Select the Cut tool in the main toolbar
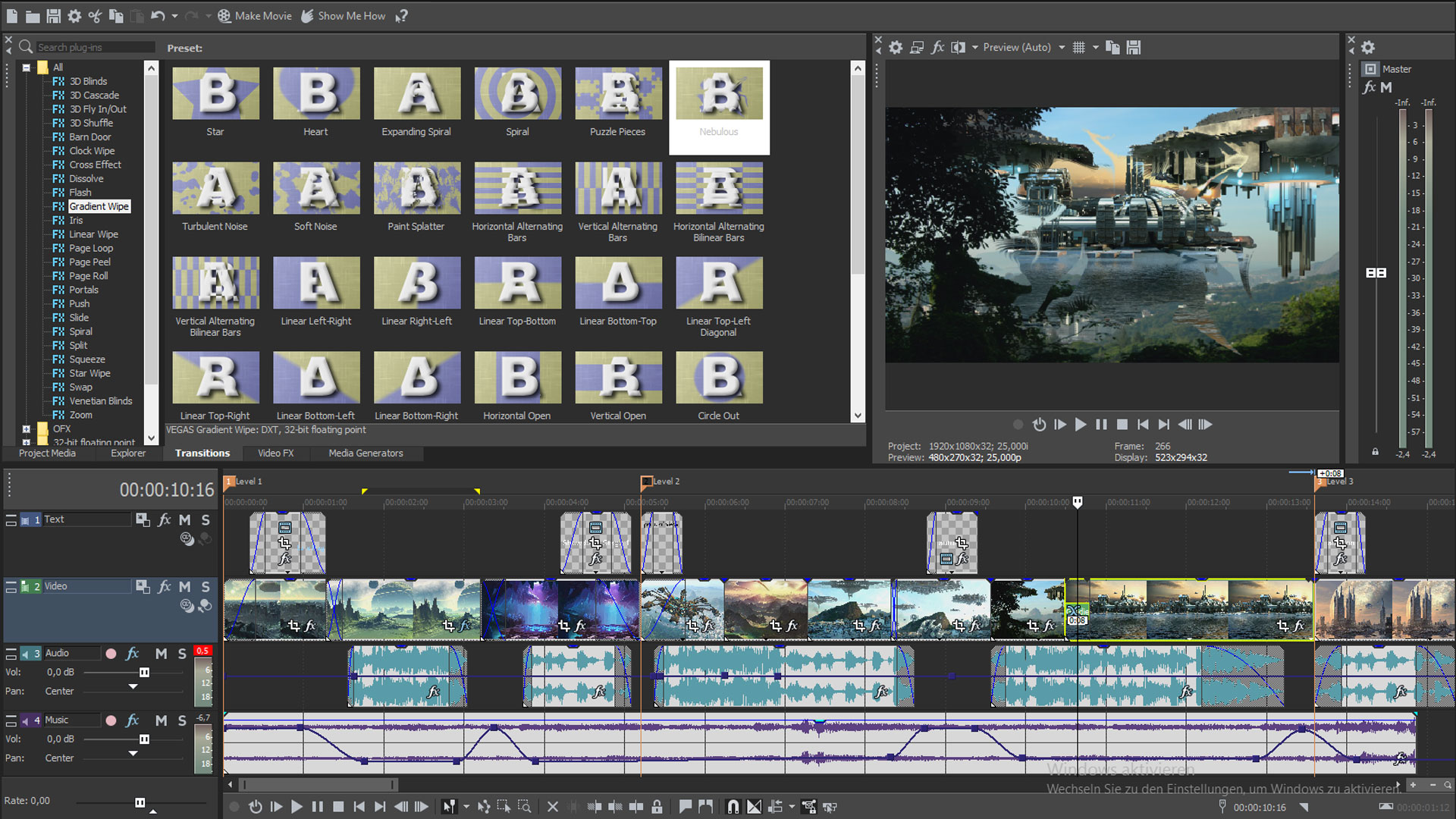The width and height of the screenshot is (1456, 819). click(96, 15)
